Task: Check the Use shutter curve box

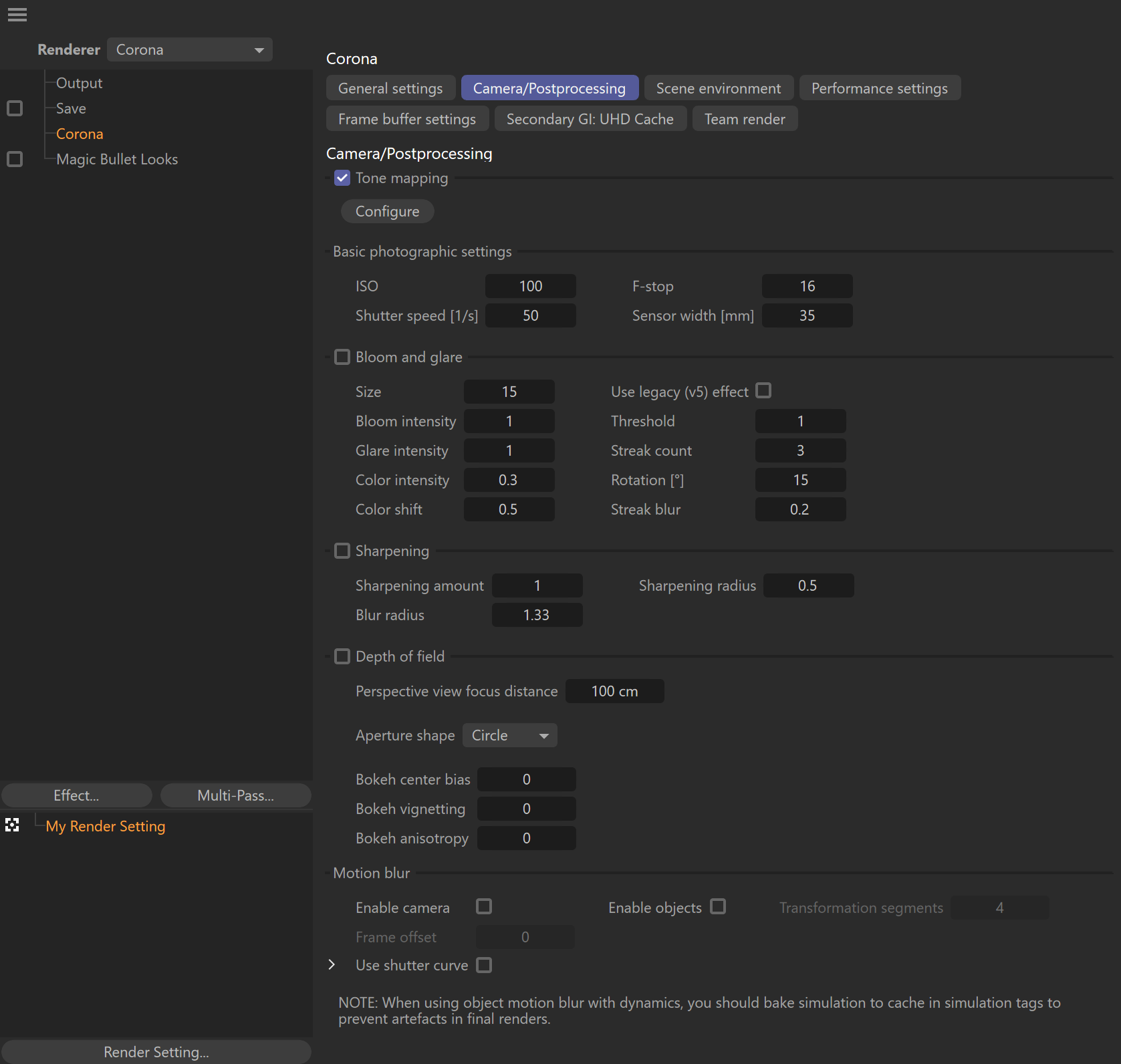Action: tap(484, 965)
